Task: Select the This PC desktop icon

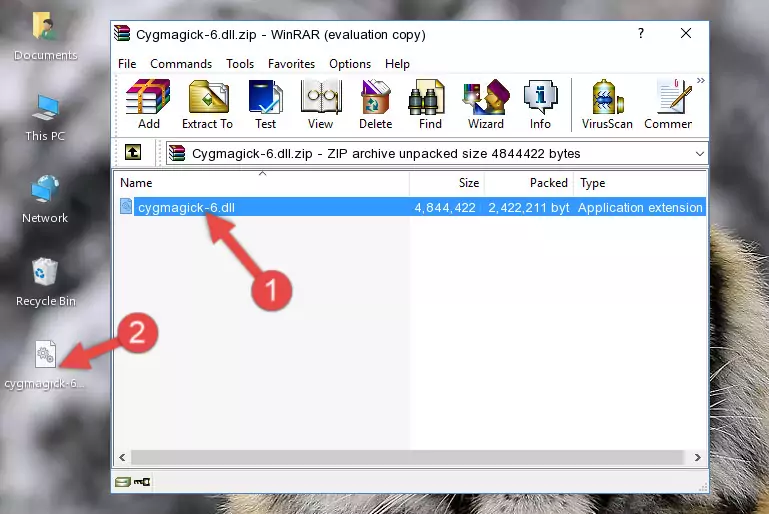Action: (45, 118)
